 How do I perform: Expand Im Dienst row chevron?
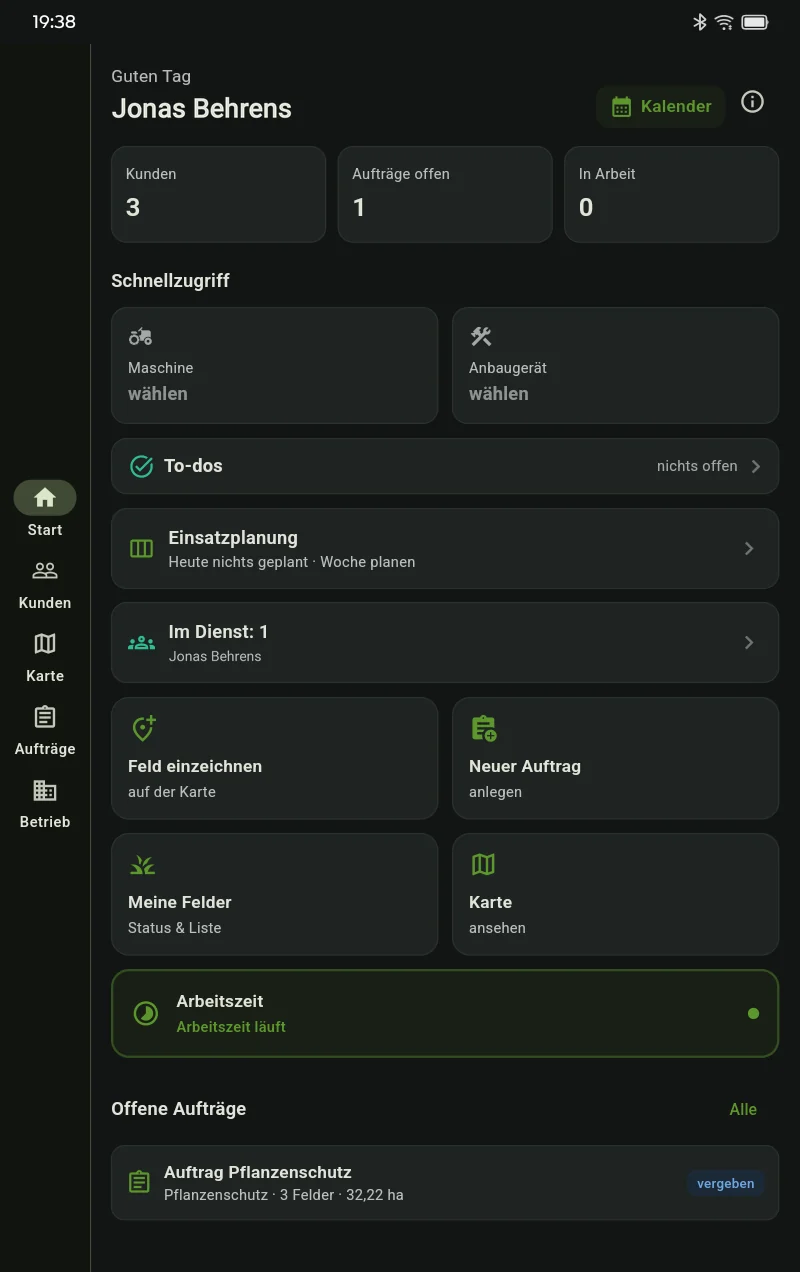coord(749,643)
